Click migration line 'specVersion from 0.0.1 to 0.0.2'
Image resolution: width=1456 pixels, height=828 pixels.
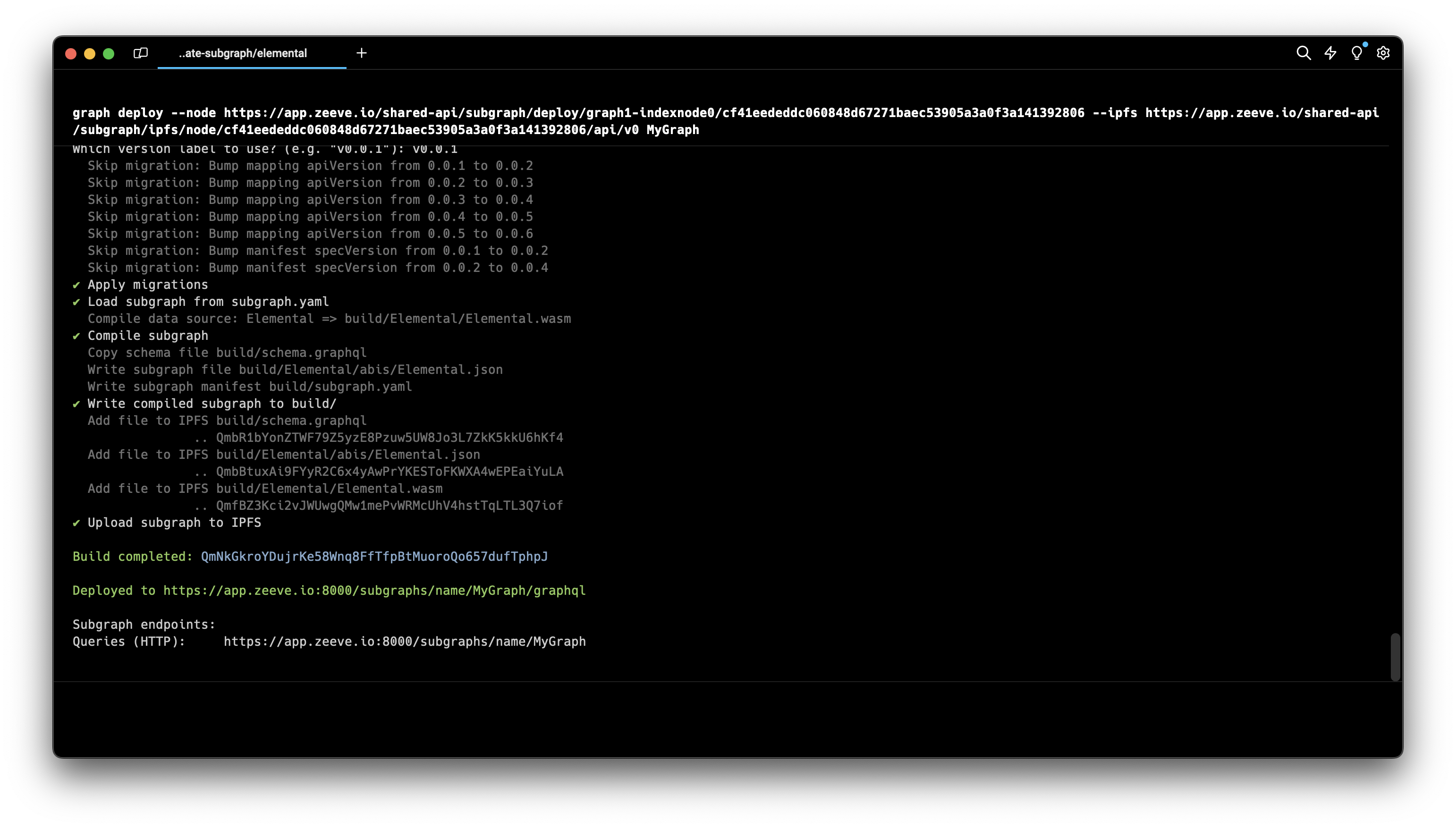[x=318, y=251]
